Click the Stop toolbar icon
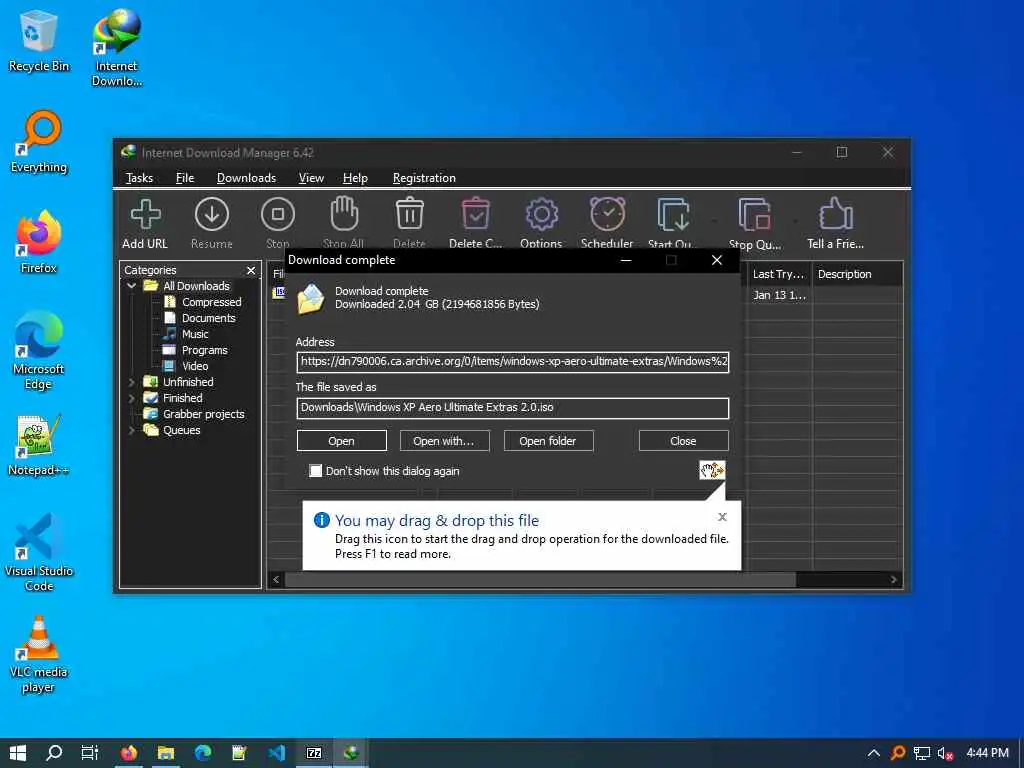This screenshot has width=1024, height=768. coord(278,215)
